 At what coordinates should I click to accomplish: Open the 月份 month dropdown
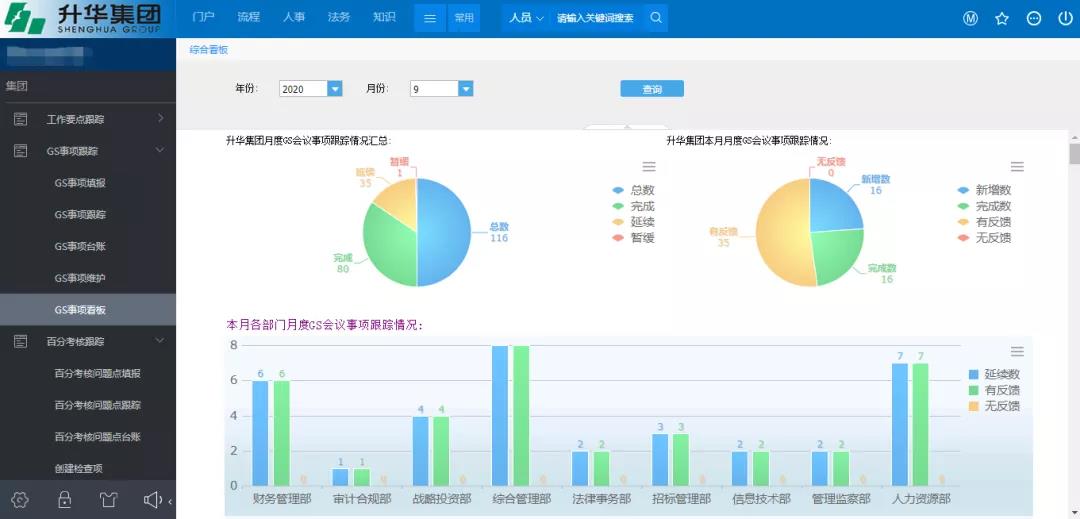(x=465, y=89)
